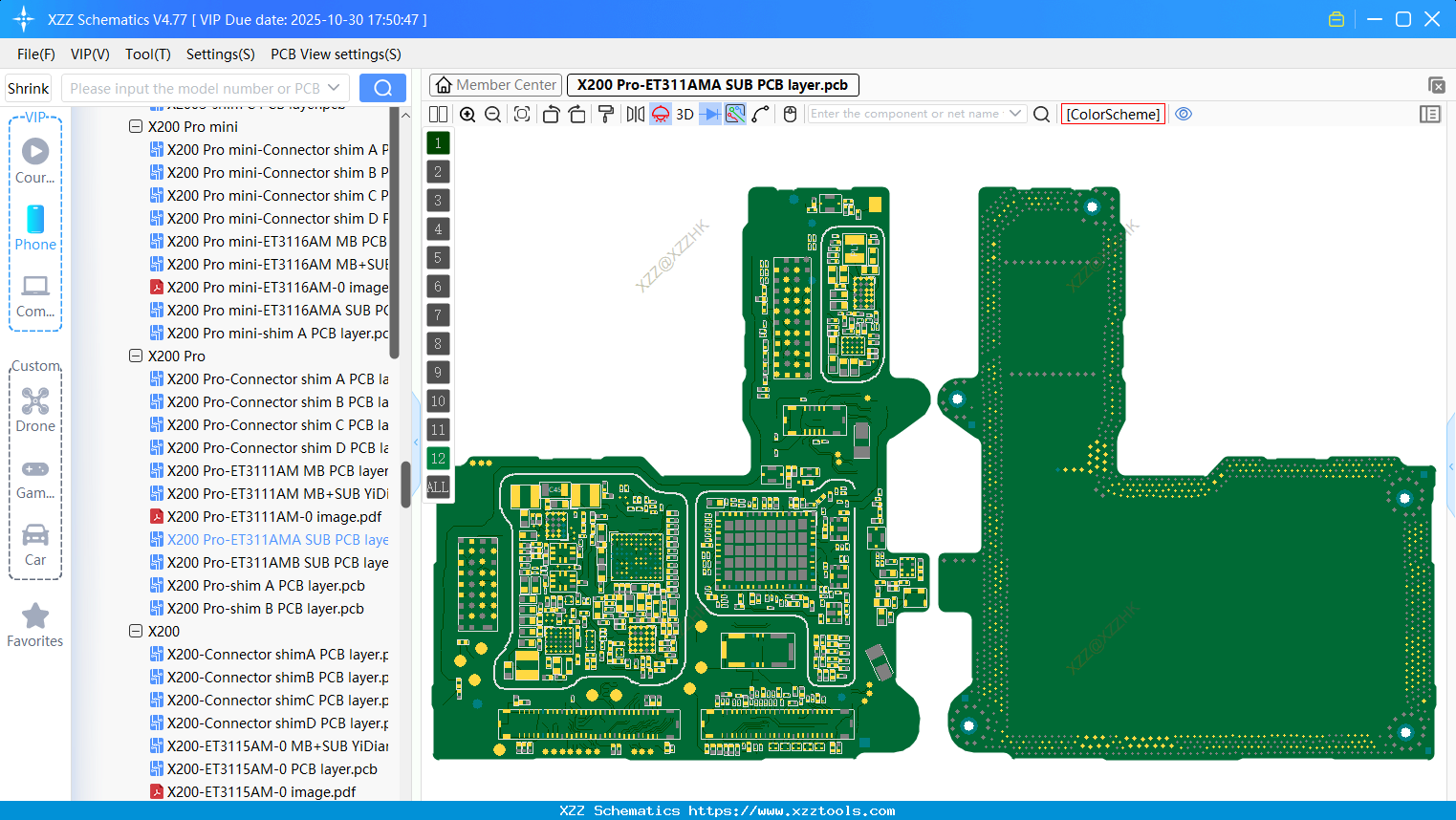
Task: Open the ColorScheme settings
Action: point(1112,114)
